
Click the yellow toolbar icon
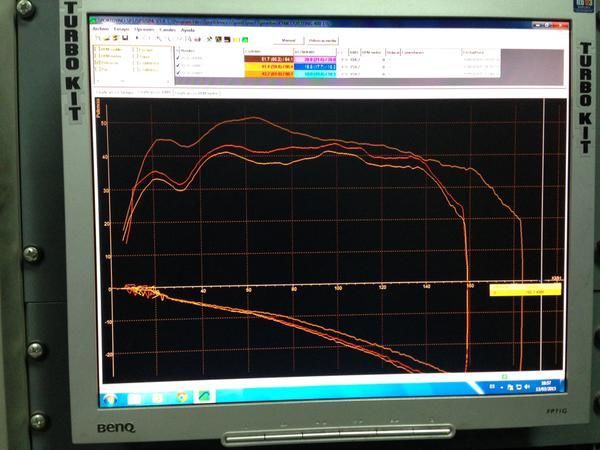236,40
